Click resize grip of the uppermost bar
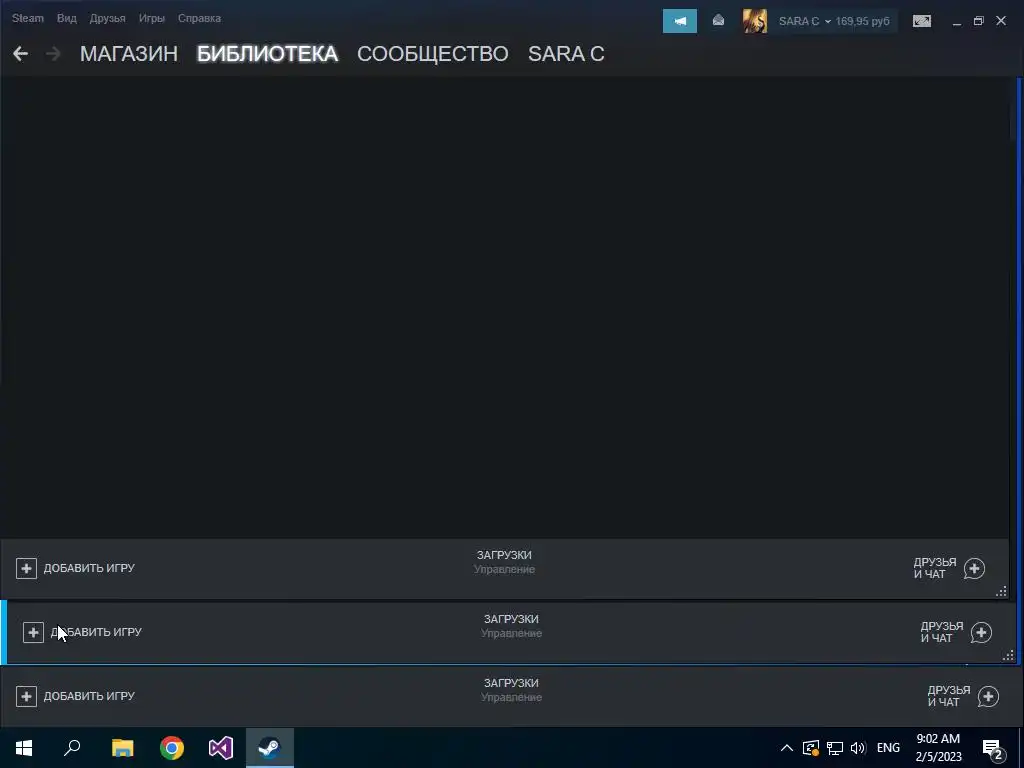The width and height of the screenshot is (1024, 768). 1001,592
